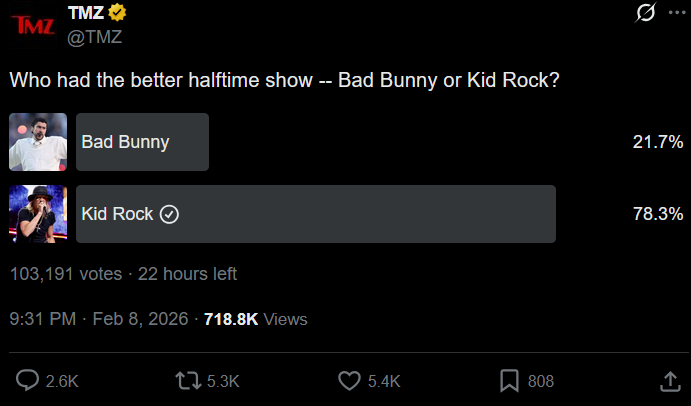Like the post with the heart icon
The height and width of the screenshot is (406, 691).
(349, 381)
